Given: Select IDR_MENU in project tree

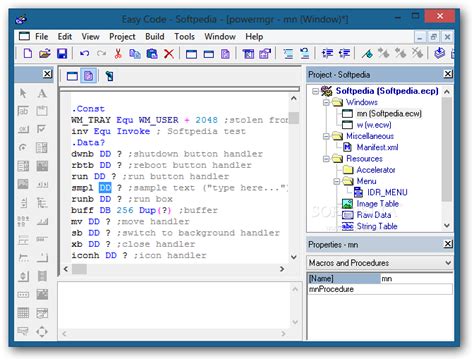Looking at the screenshot, I should (387, 193).
